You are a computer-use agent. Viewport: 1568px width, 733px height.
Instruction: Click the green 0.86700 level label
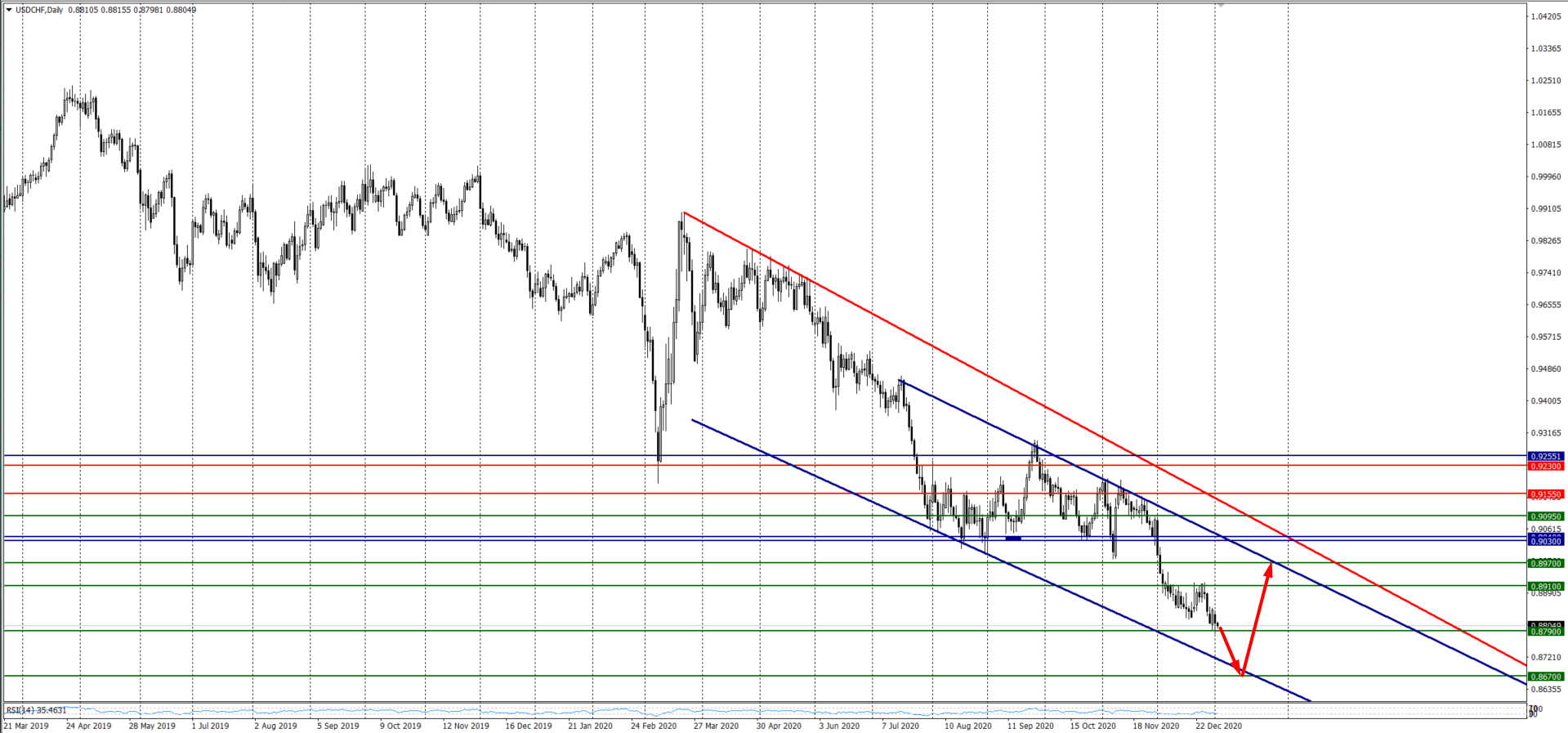tap(1545, 677)
